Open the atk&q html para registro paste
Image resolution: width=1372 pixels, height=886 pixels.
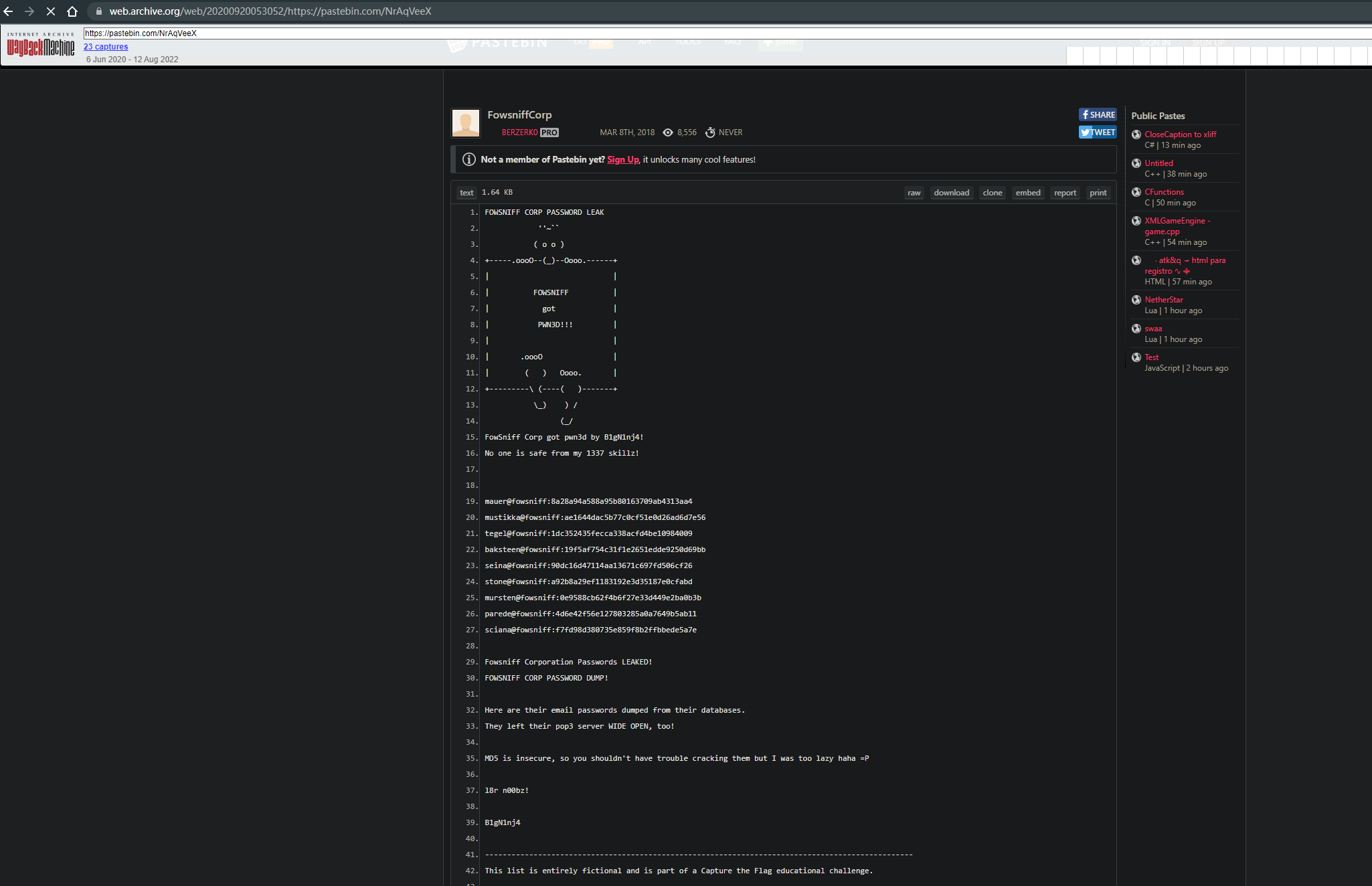(x=1185, y=266)
